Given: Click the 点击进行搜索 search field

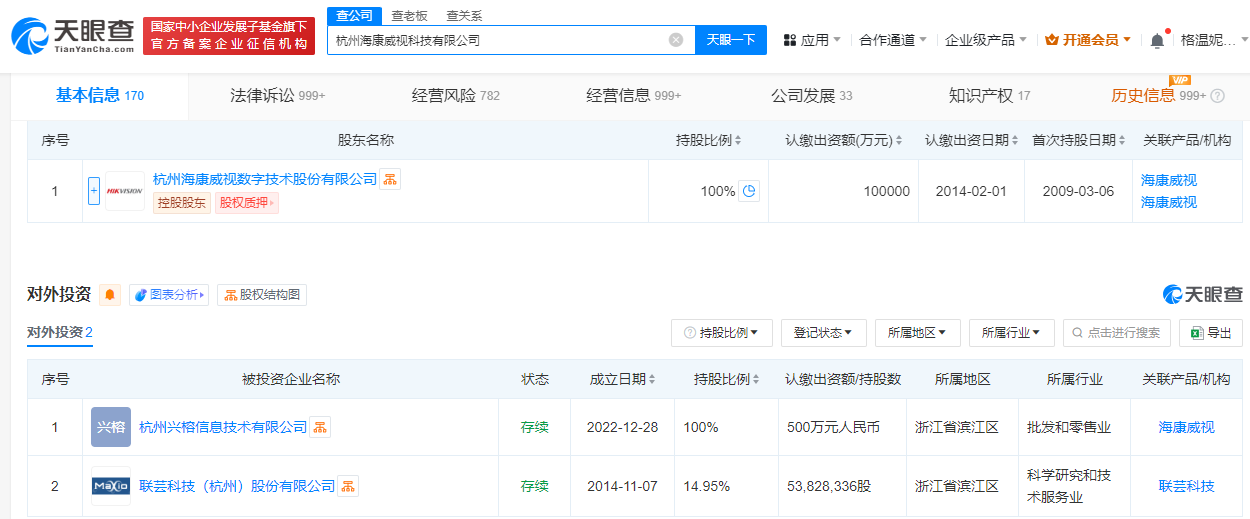Looking at the screenshot, I should coord(1117,333).
